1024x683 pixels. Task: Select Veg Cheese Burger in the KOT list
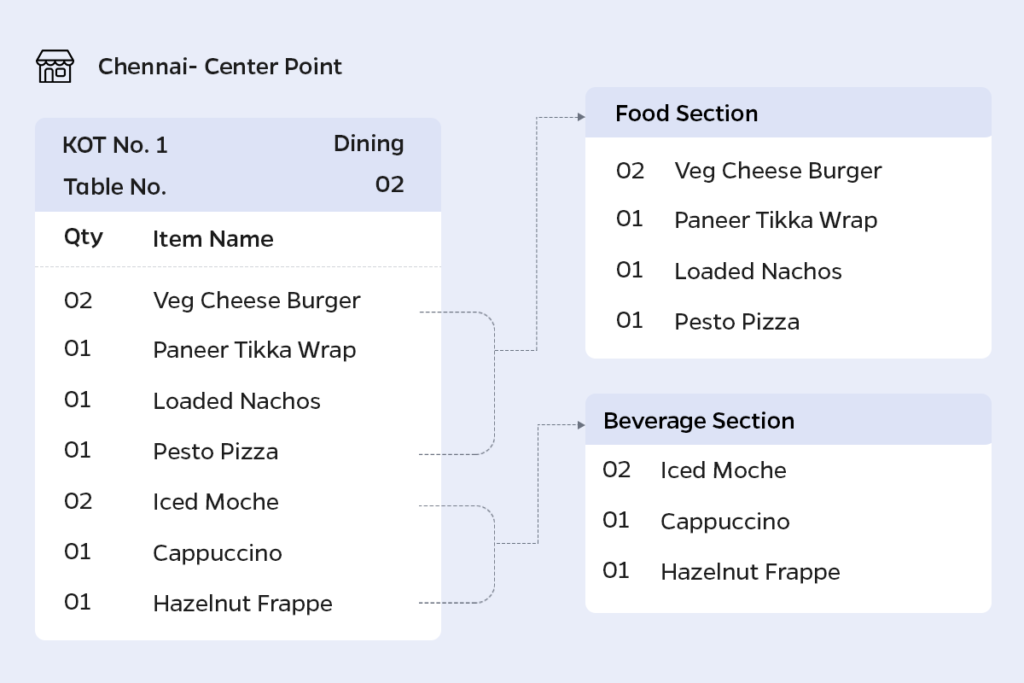pos(256,300)
